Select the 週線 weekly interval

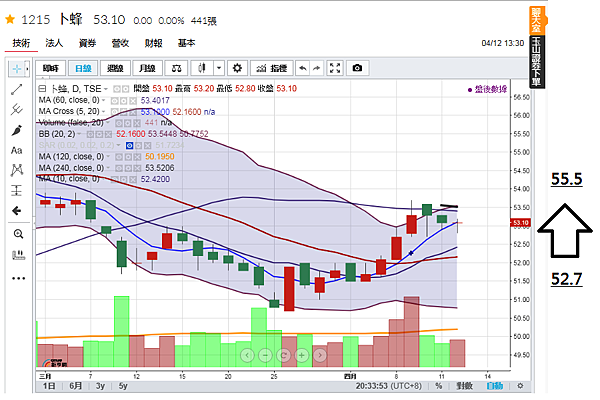coord(115,69)
